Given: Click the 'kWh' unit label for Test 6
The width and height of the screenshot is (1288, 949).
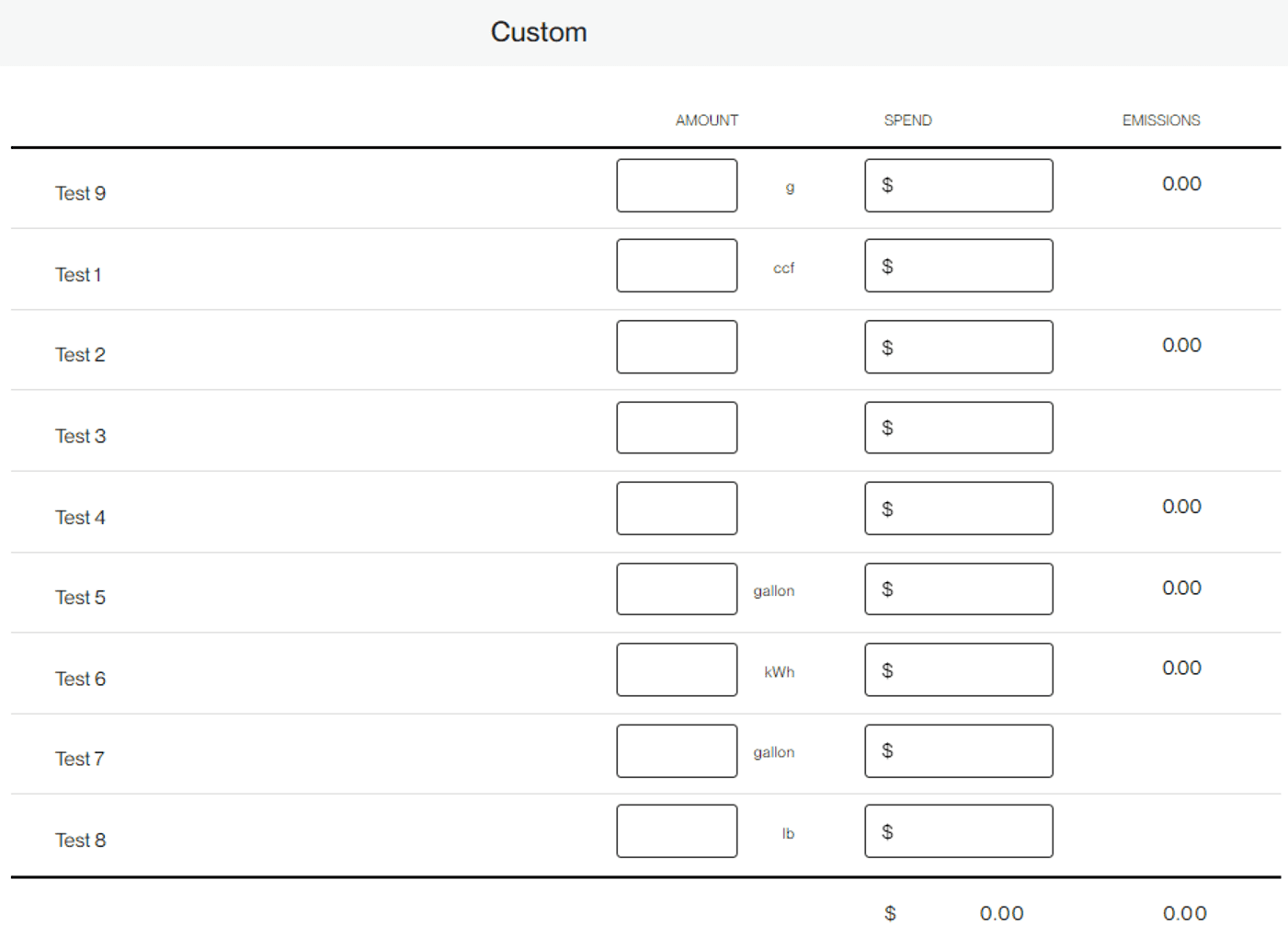Looking at the screenshot, I should (x=780, y=672).
